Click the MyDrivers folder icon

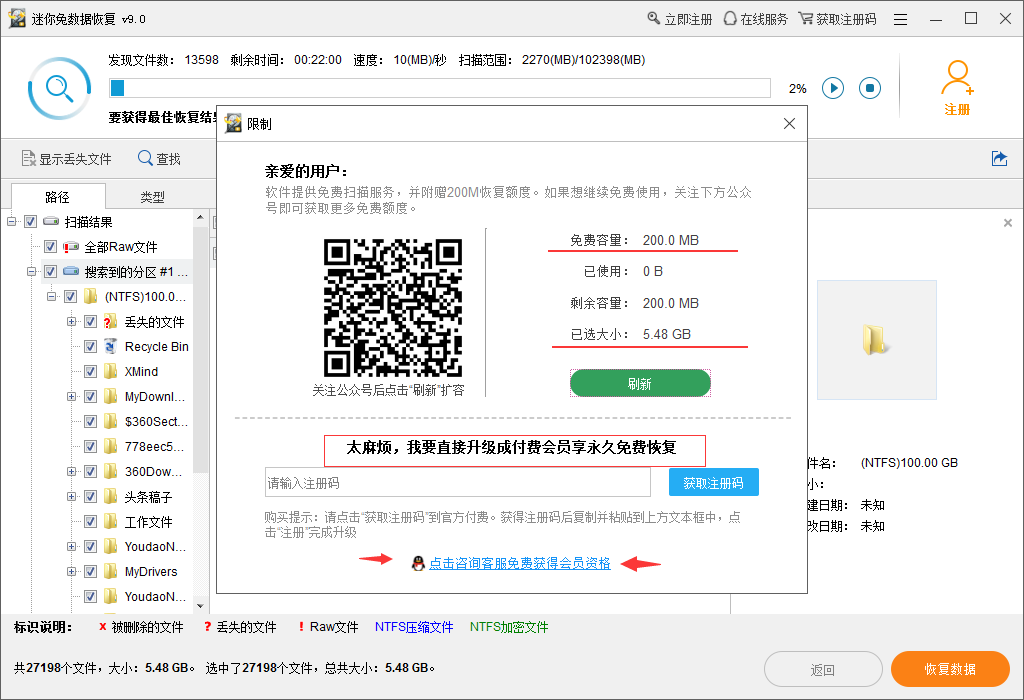pos(111,571)
